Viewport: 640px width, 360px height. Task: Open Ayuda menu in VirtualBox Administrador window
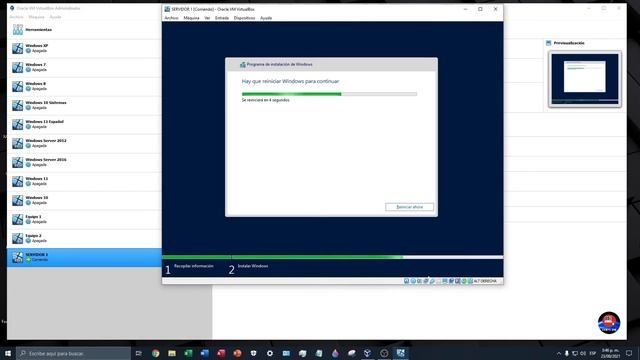[55, 17]
